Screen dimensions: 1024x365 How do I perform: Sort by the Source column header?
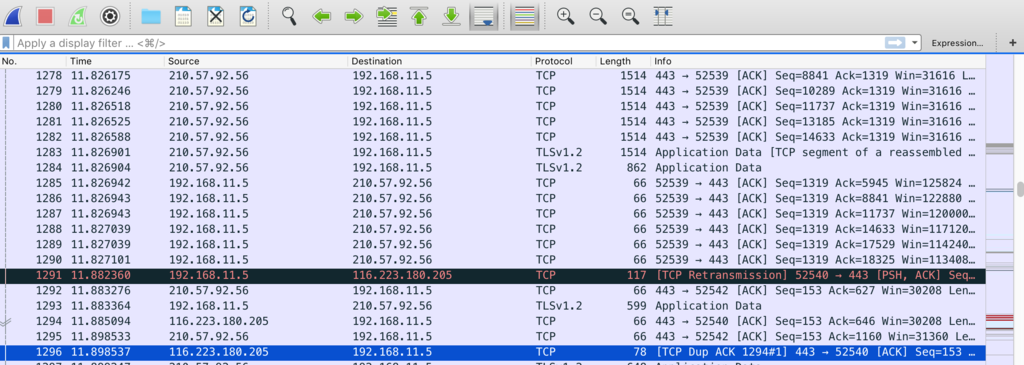click(x=255, y=61)
